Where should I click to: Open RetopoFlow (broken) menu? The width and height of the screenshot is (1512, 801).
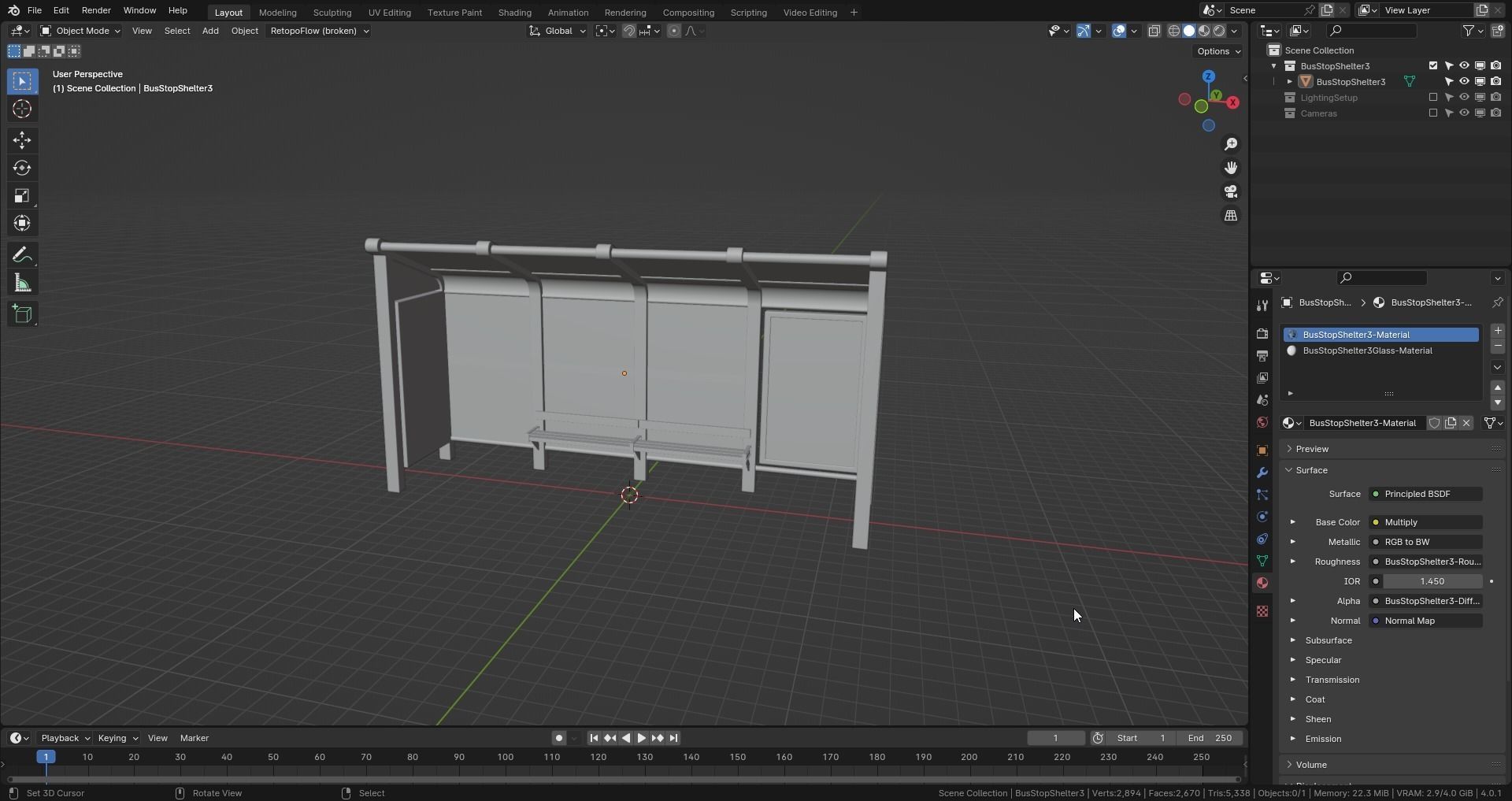[x=318, y=31]
